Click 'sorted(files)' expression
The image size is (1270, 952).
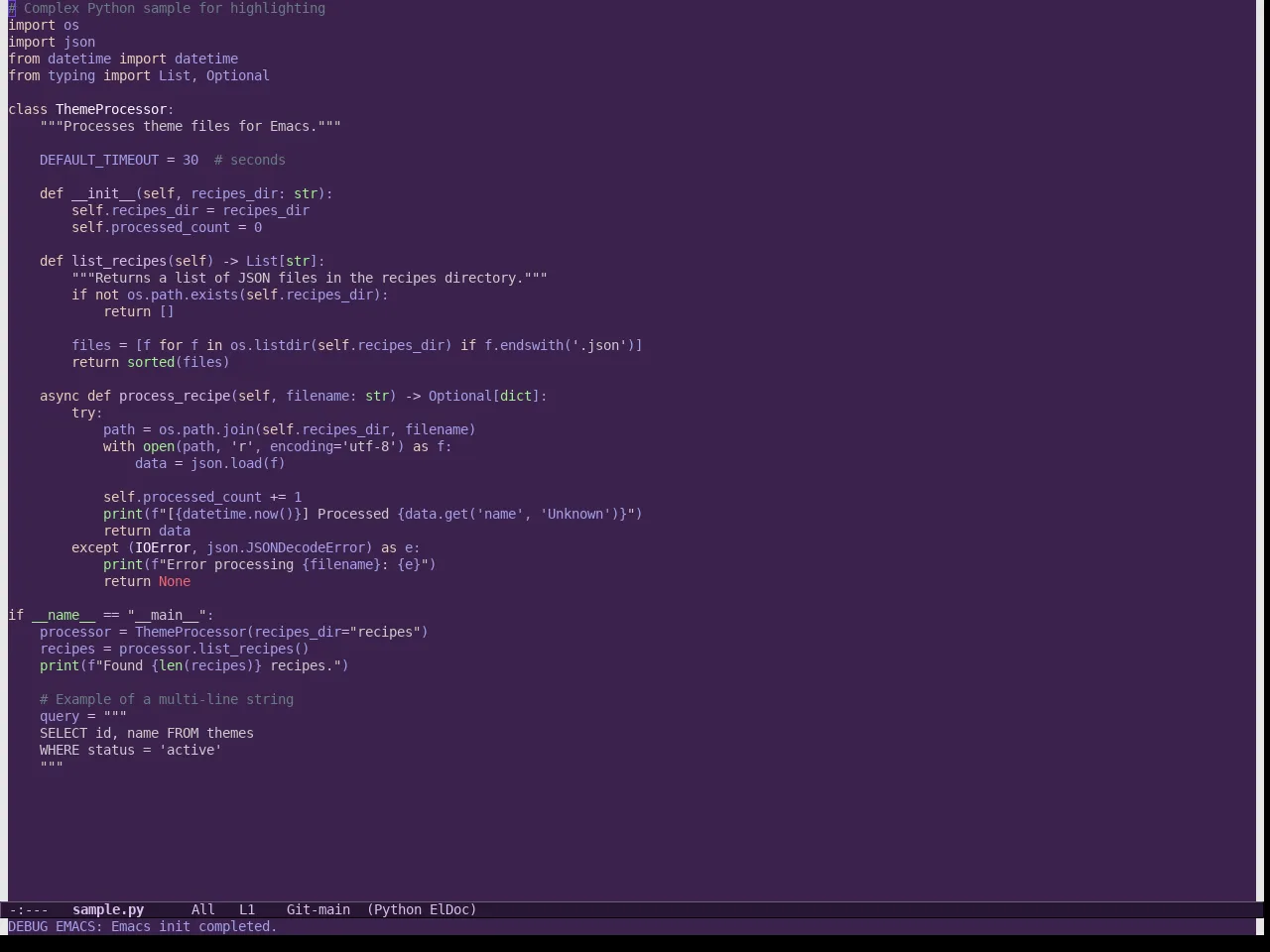point(179,362)
